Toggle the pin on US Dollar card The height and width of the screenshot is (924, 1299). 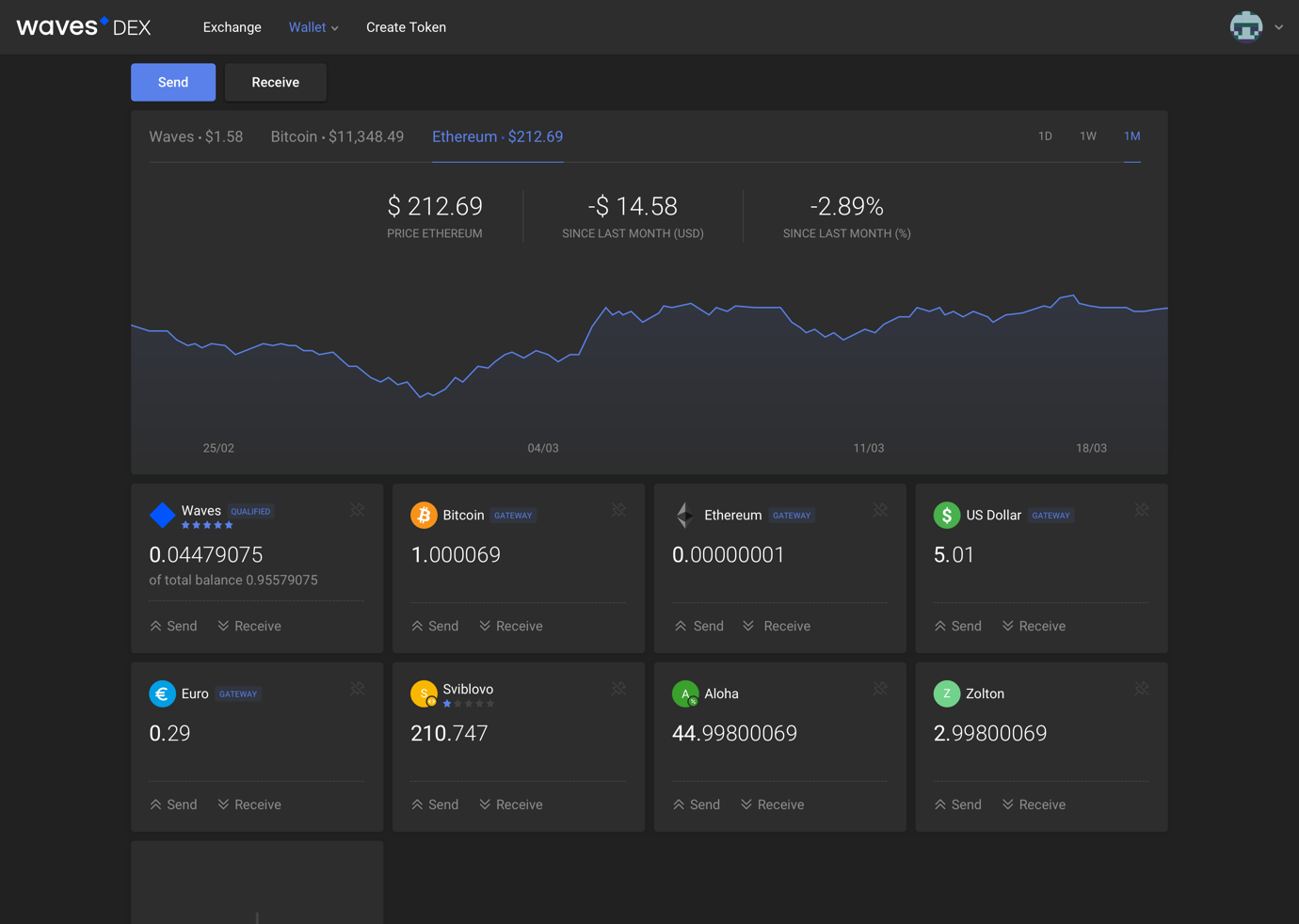[1142, 510]
